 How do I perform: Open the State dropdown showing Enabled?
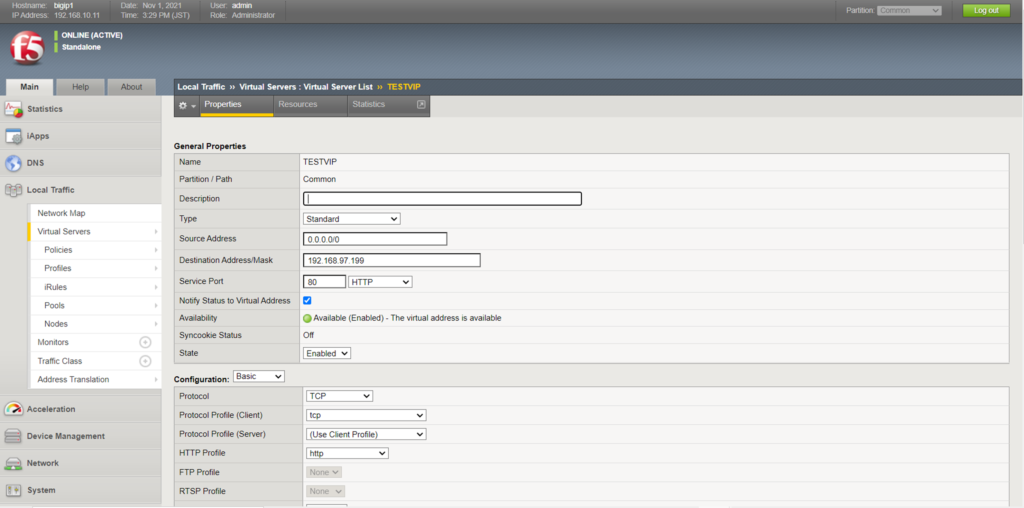tap(327, 353)
